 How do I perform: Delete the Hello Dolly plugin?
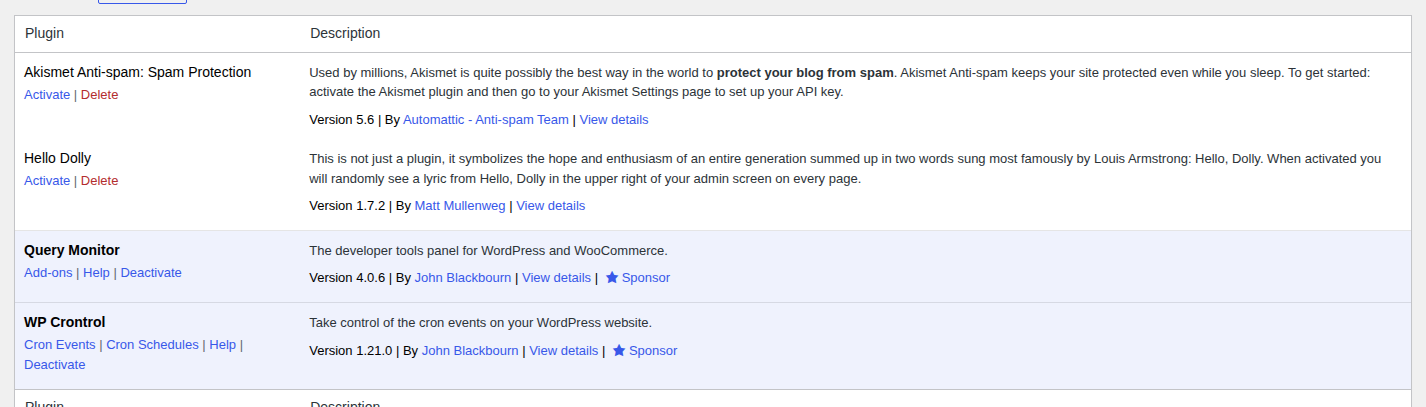point(99,181)
